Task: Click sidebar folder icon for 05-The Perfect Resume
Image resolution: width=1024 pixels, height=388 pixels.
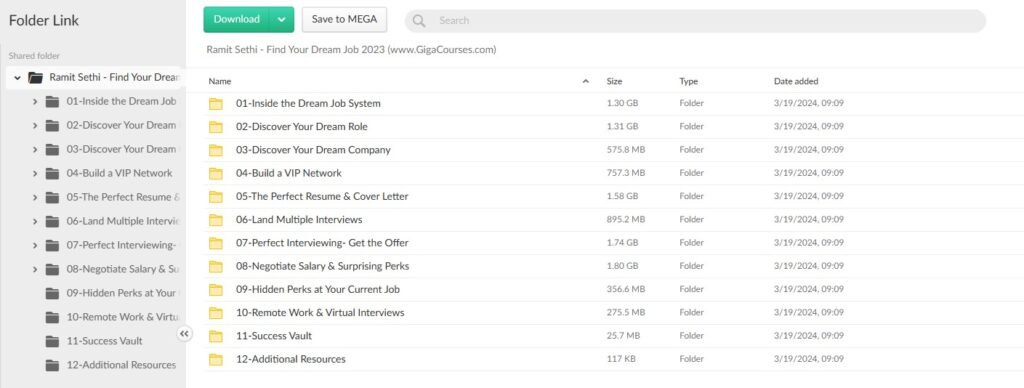Action: pos(52,198)
